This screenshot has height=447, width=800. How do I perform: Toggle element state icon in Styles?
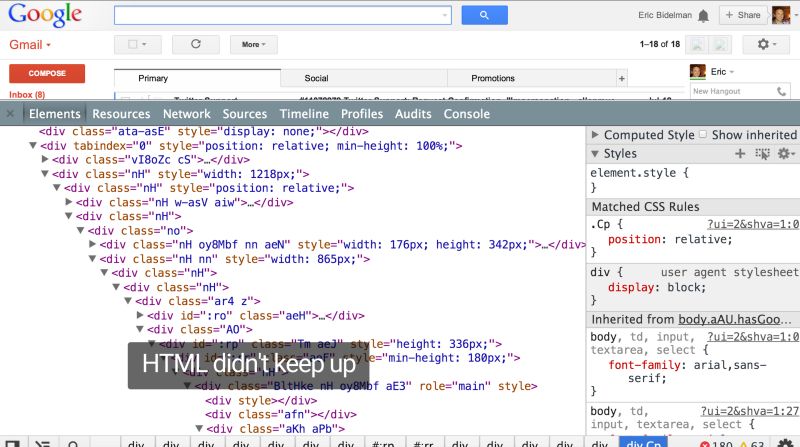tap(762, 154)
